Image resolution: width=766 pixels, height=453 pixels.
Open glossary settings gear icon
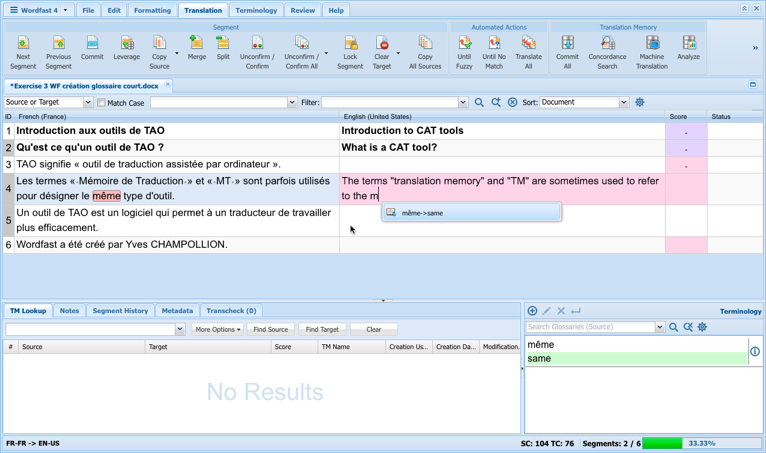(702, 327)
